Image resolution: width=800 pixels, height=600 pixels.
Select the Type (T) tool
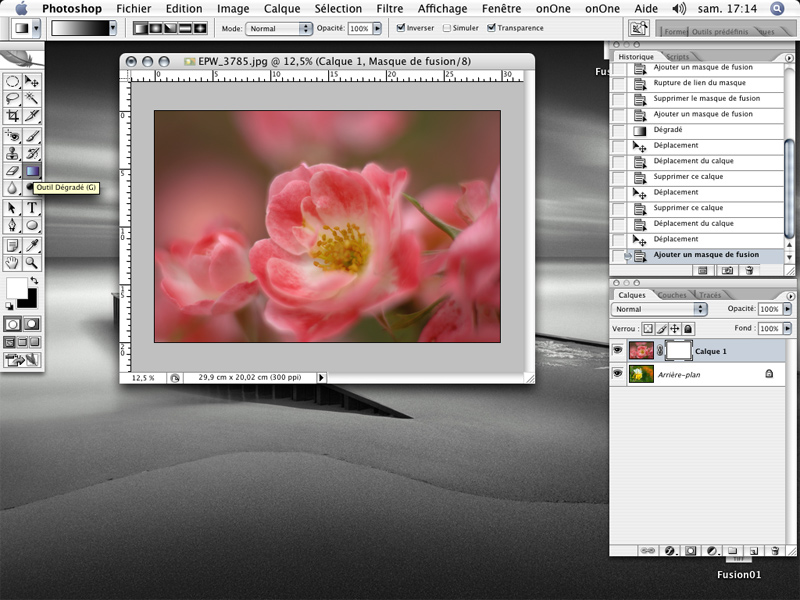(x=32, y=208)
